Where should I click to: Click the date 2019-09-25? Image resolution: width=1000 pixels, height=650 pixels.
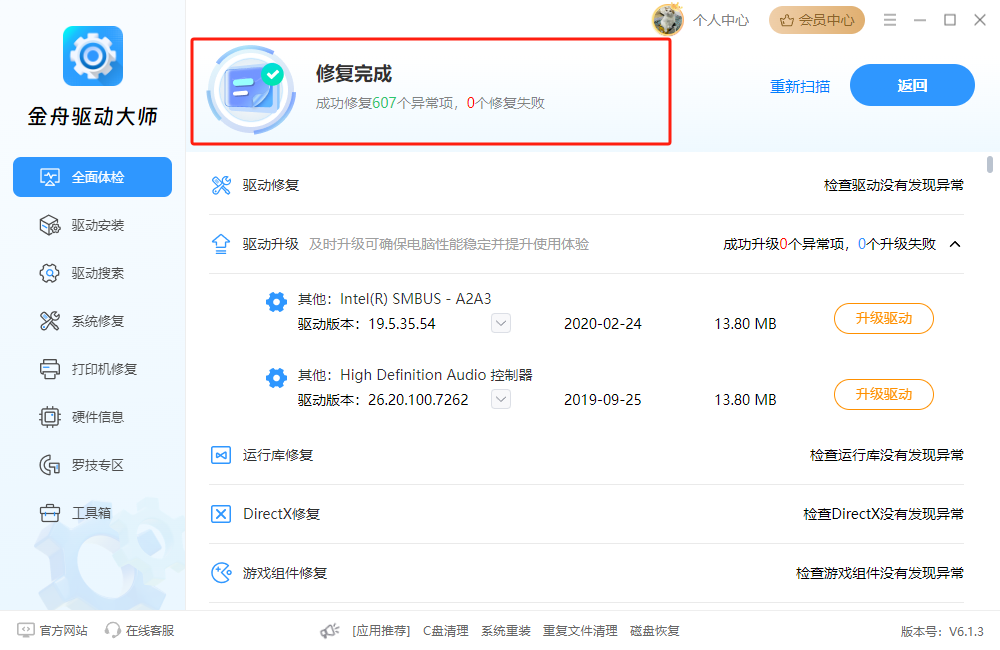tap(603, 400)
